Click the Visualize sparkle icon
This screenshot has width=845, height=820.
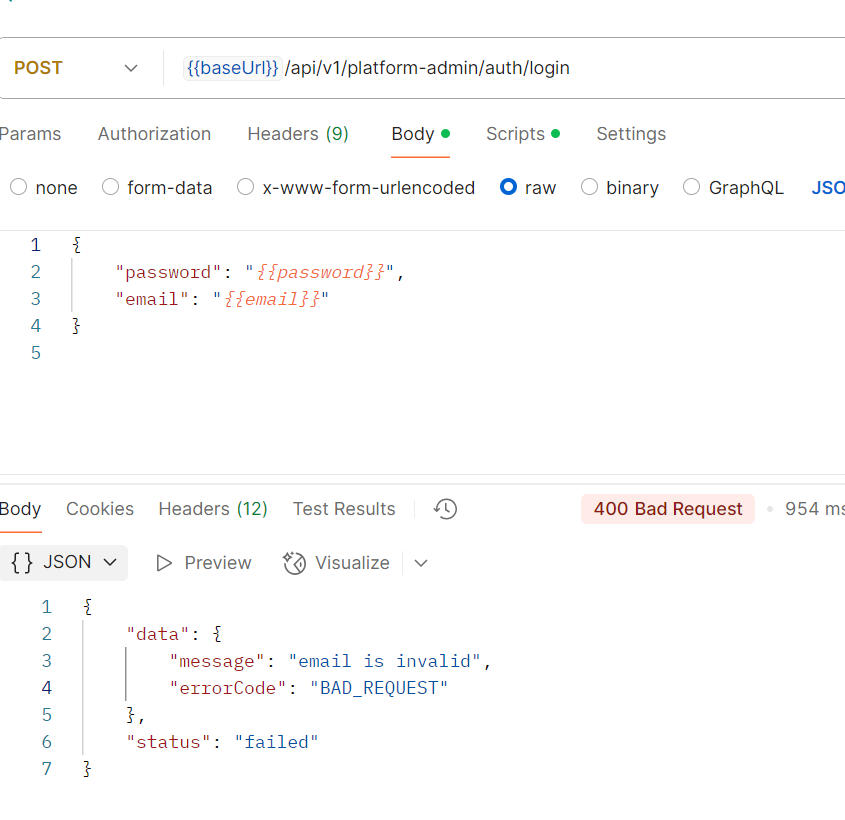click(x=294, y=563)
